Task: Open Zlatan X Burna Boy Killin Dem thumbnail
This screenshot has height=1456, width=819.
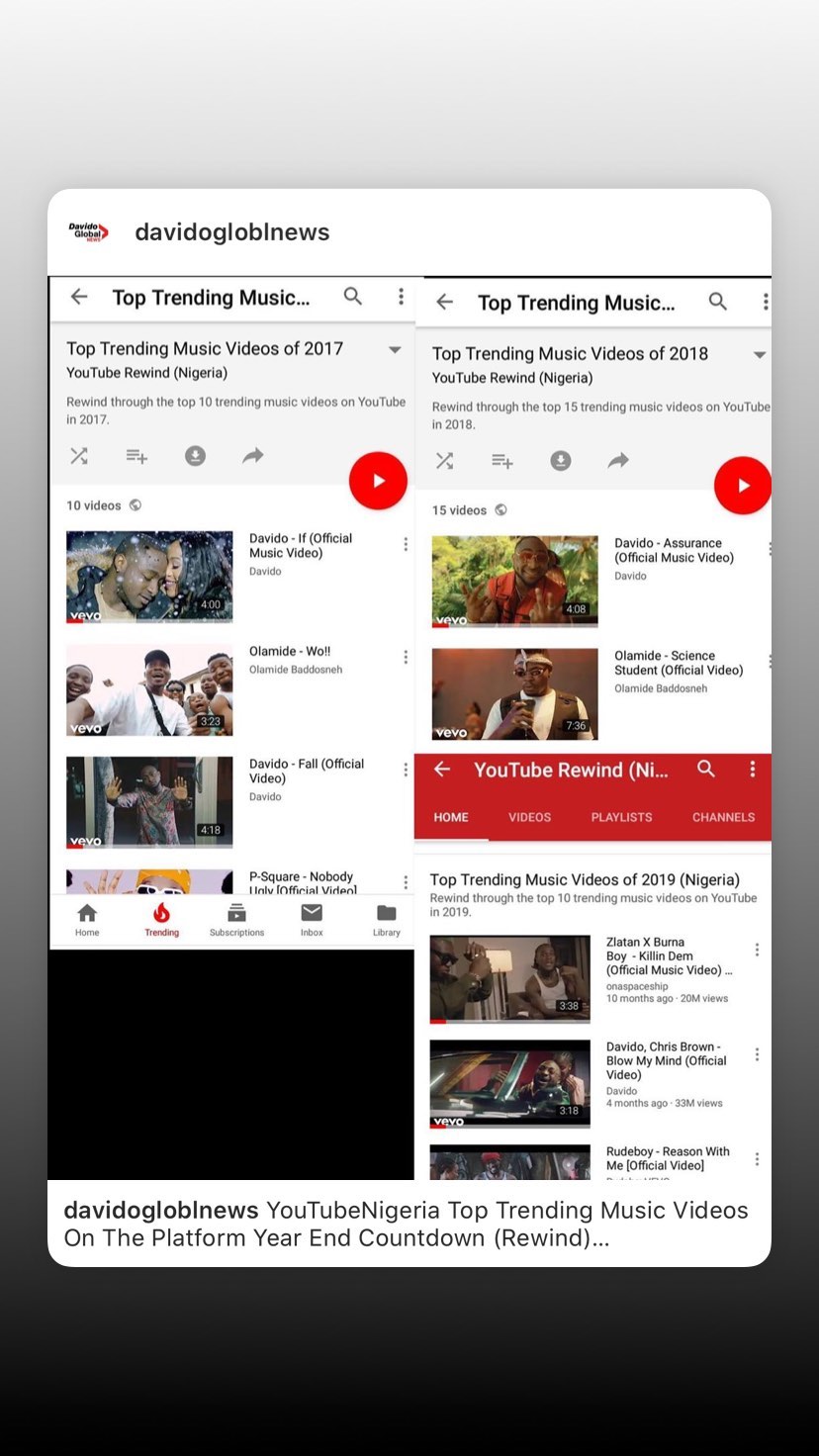Action: click(509, 978)
